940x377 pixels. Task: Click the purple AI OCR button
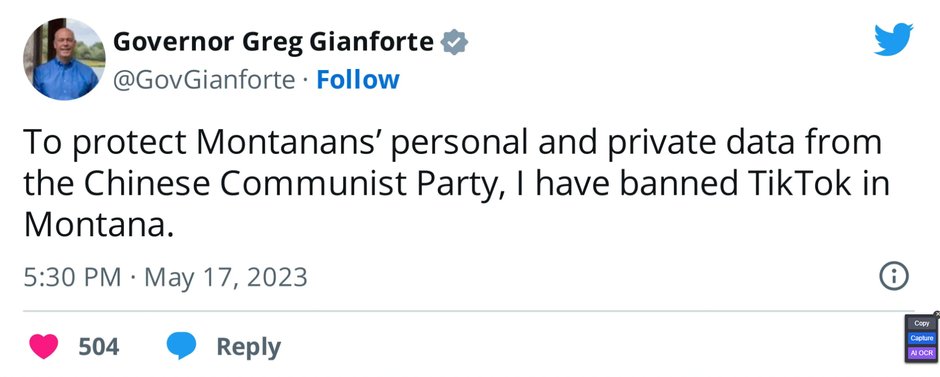point(922,354)
